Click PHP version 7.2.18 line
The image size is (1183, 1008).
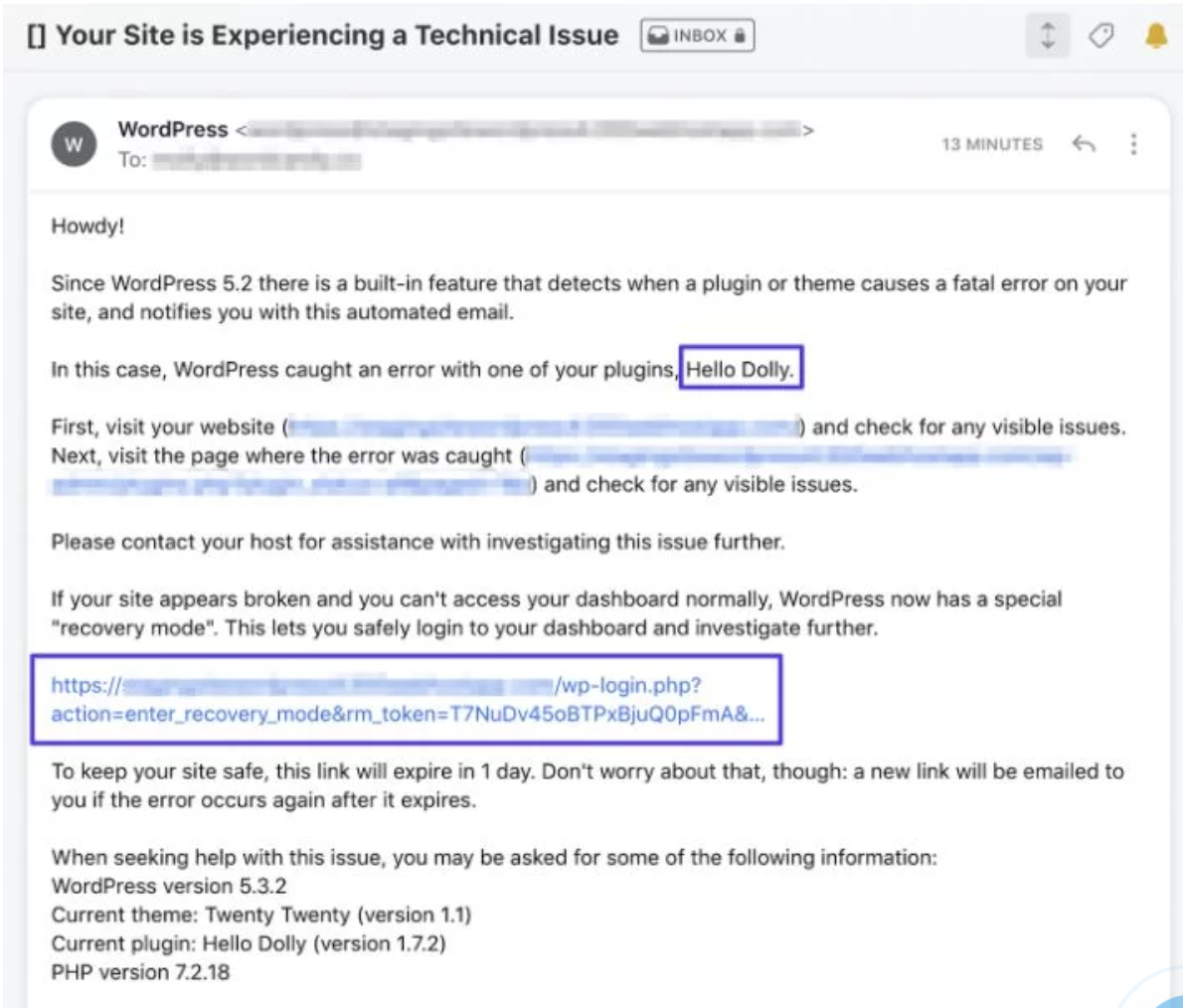pyautogui.click(x=140, y=972)
